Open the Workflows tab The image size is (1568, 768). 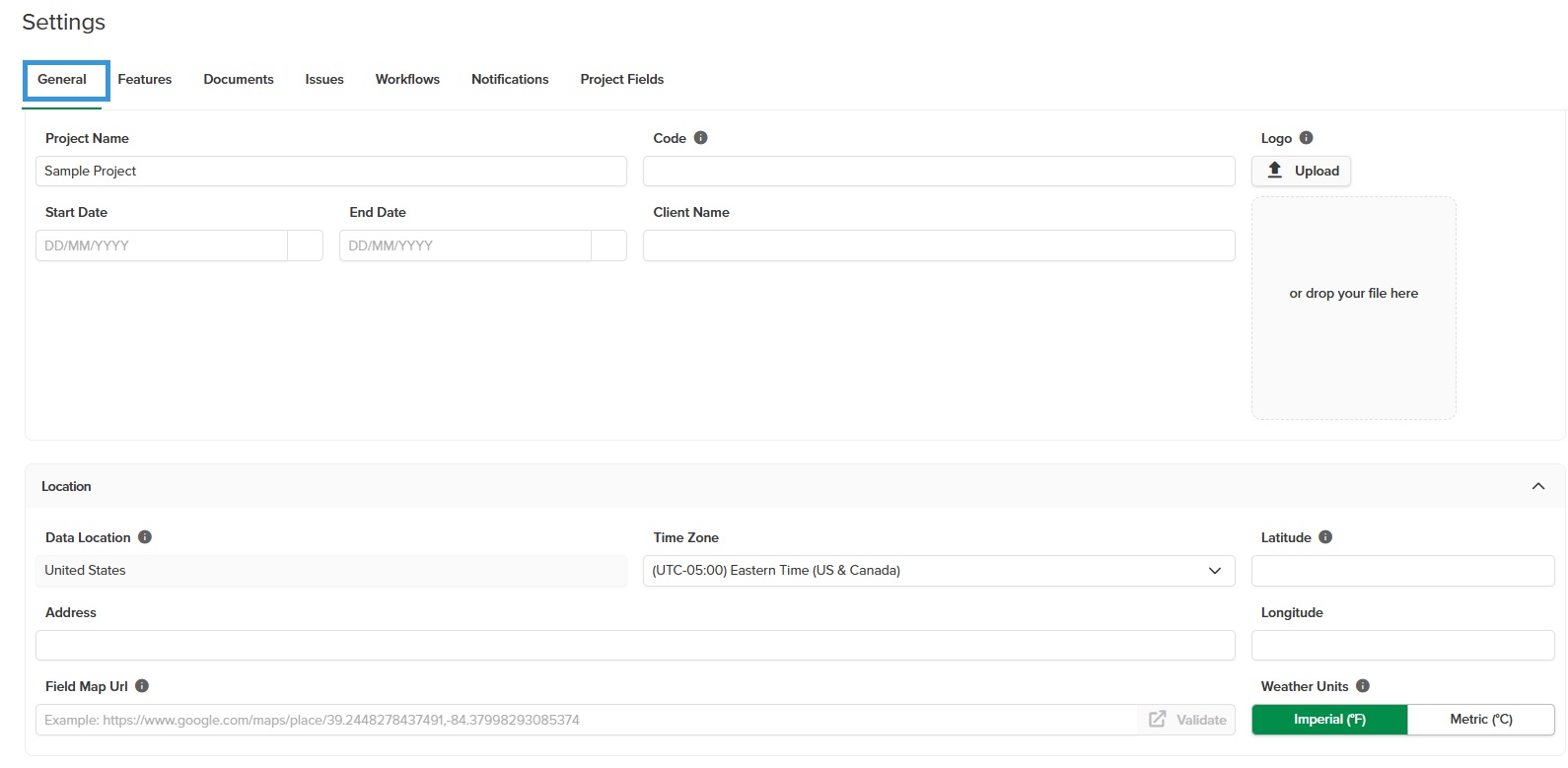click(x=407, y=80)
